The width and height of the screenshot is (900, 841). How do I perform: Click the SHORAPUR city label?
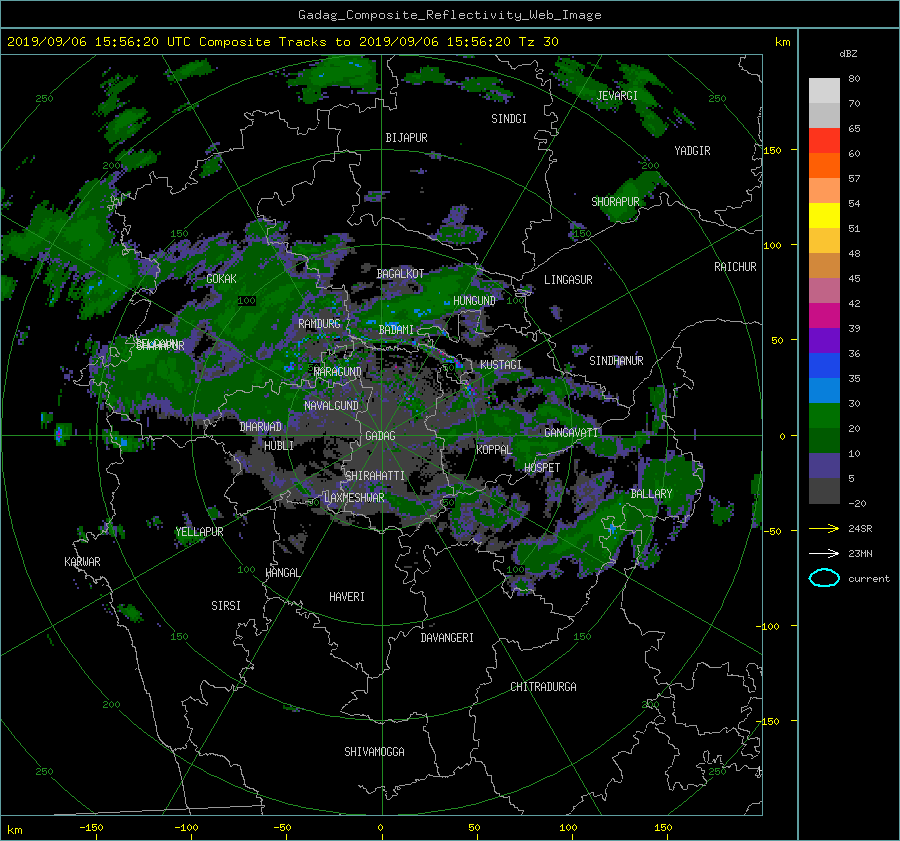point(615,202)
